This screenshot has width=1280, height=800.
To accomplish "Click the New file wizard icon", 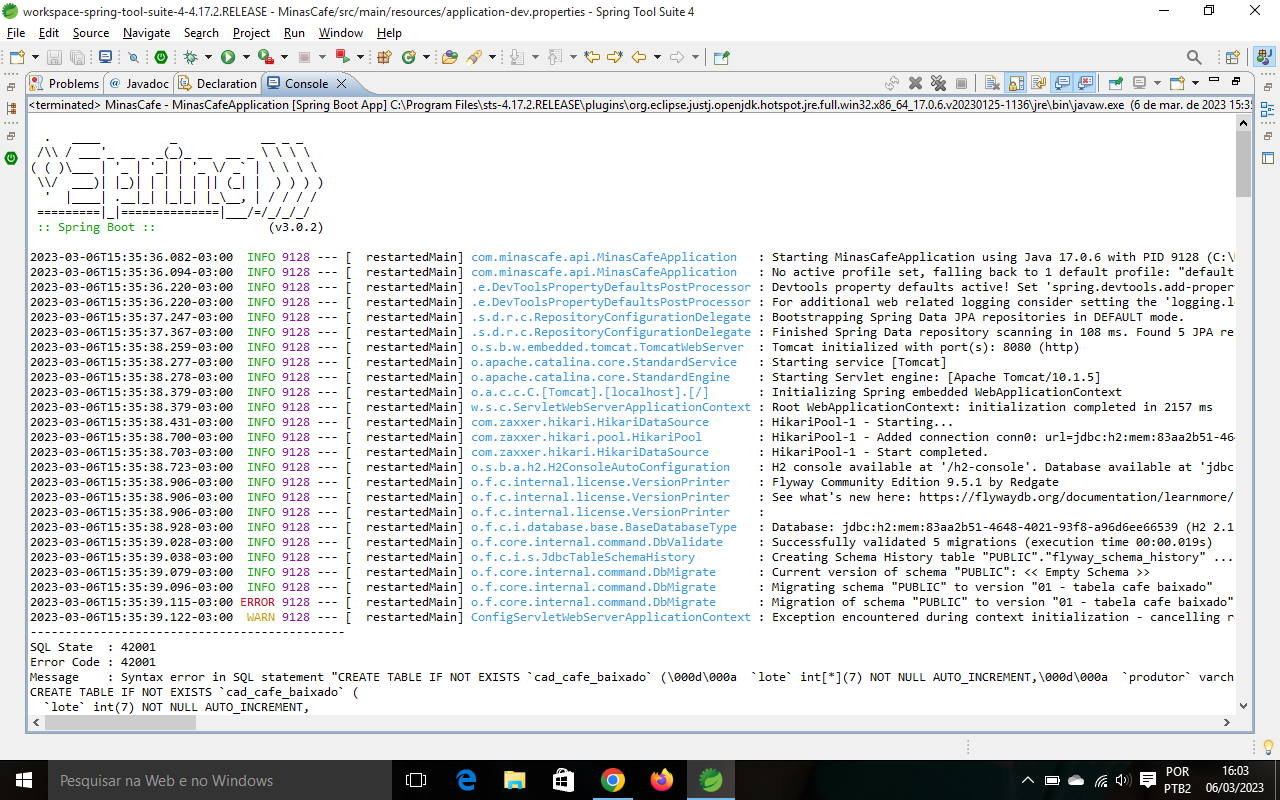I will tap(17, 57).
